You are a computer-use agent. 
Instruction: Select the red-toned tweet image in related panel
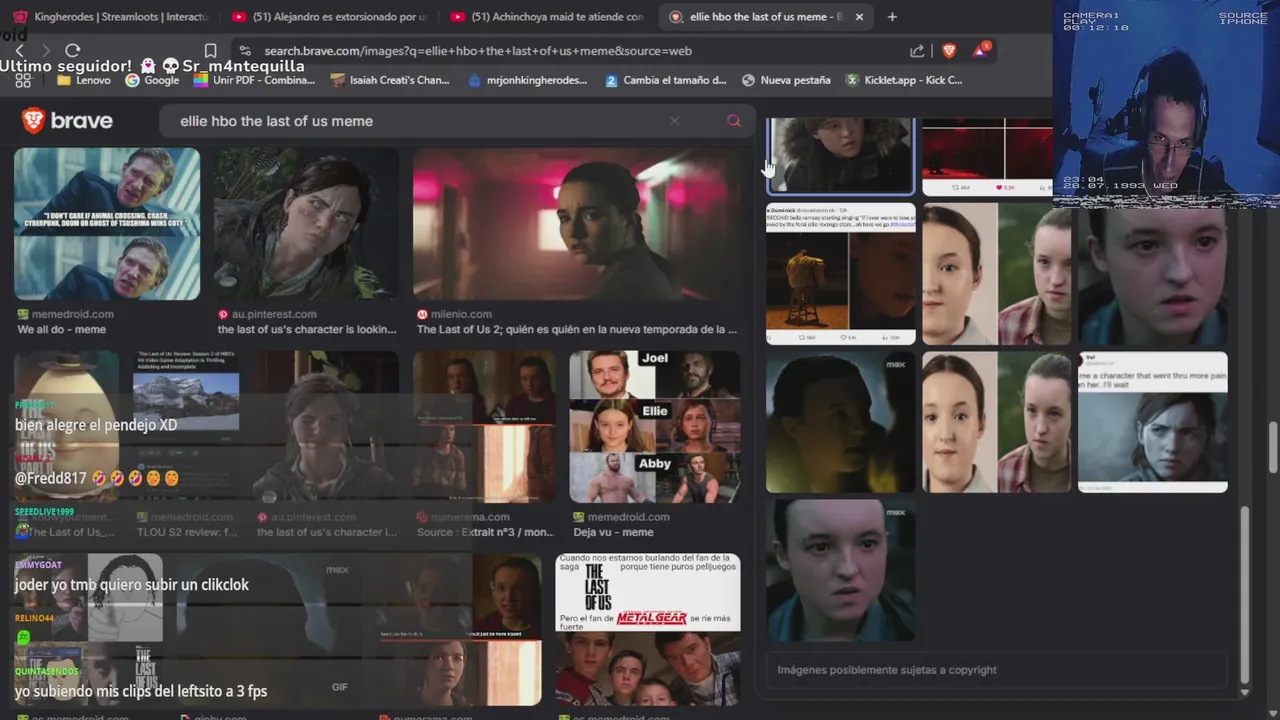(x=987, y=157)
